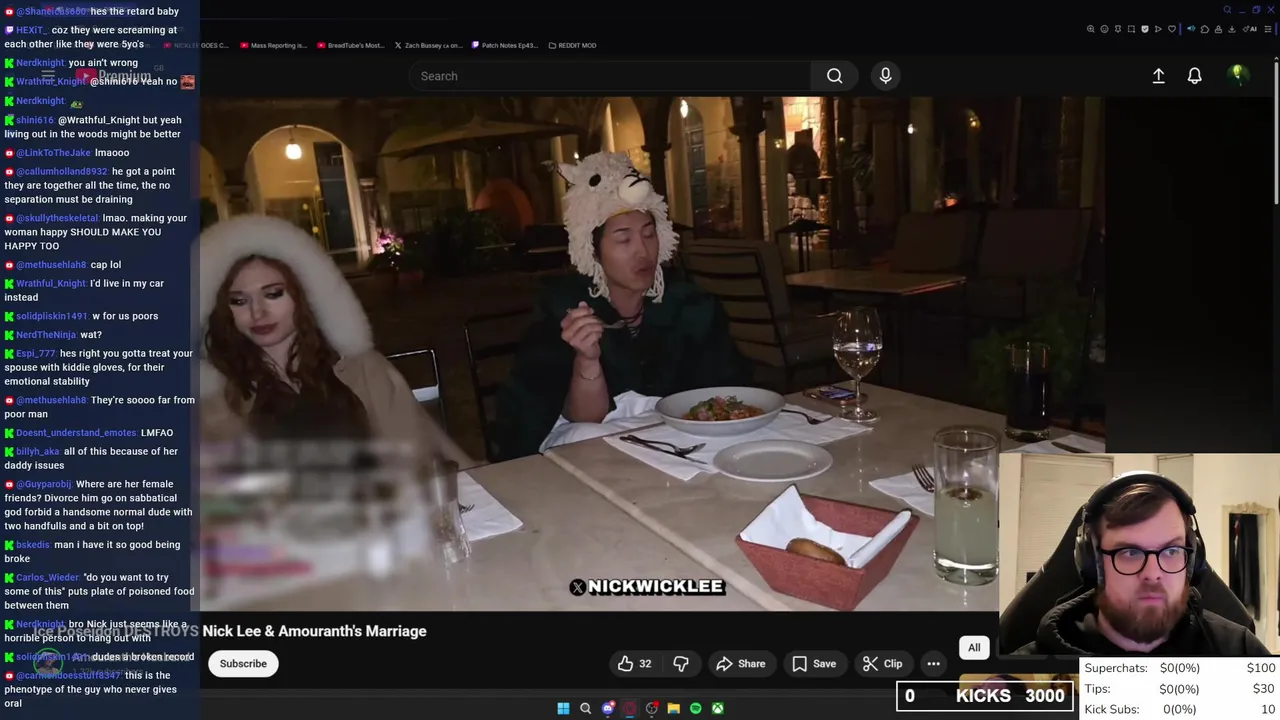Open the browser AI assistant icon
This screenshot has height=720, width=1280.
pos(1249,29)
